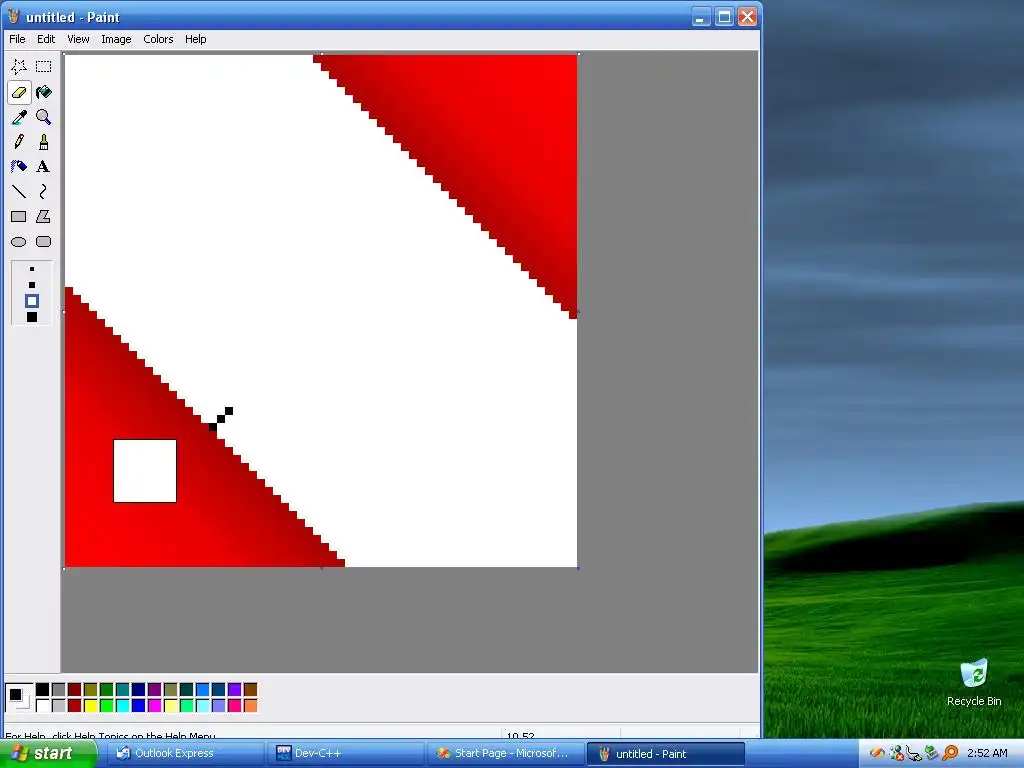Choose the lime green palette color

[x=106, y=705]
